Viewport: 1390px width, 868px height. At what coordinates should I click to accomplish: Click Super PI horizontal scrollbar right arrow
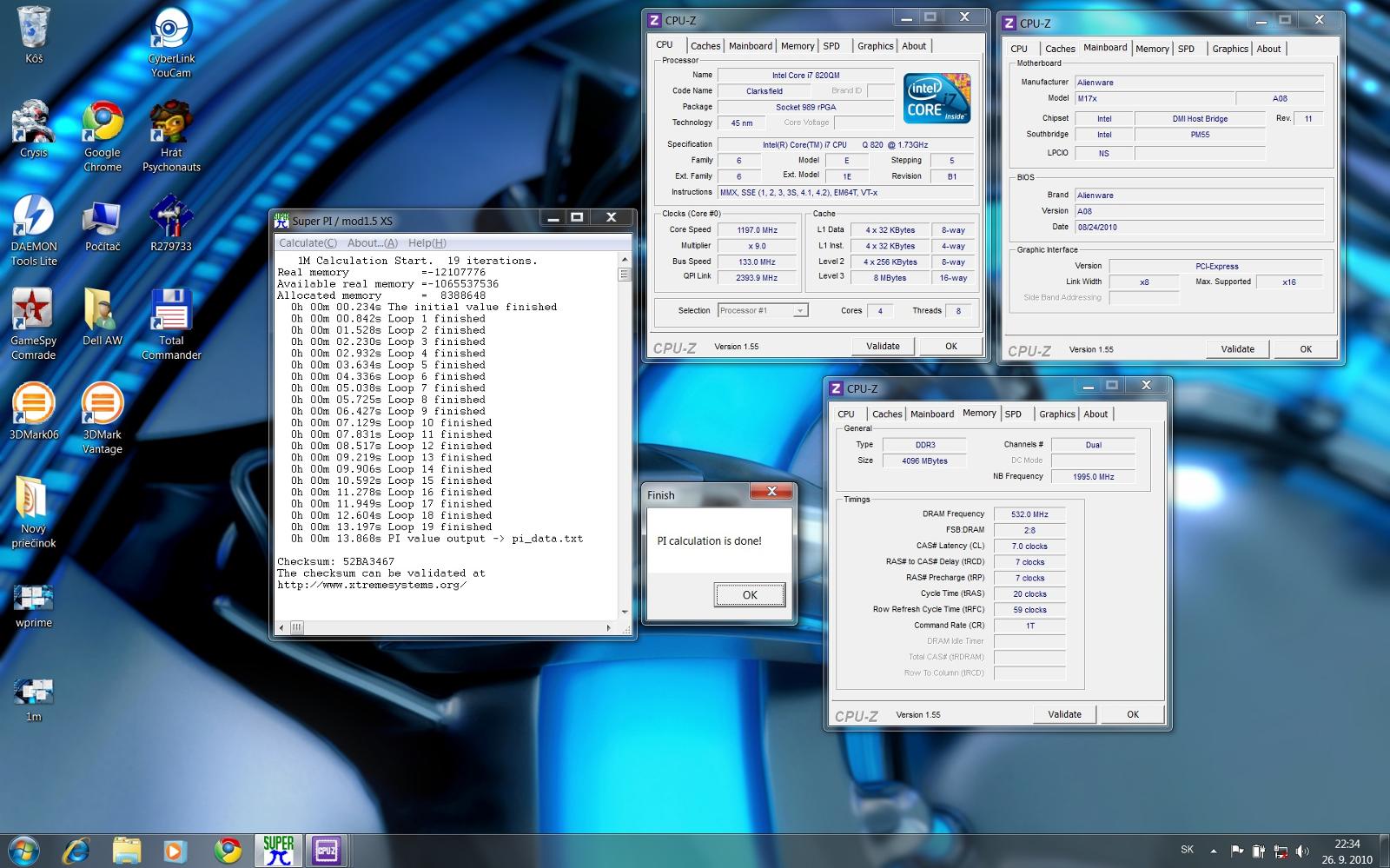click(608, 627)
